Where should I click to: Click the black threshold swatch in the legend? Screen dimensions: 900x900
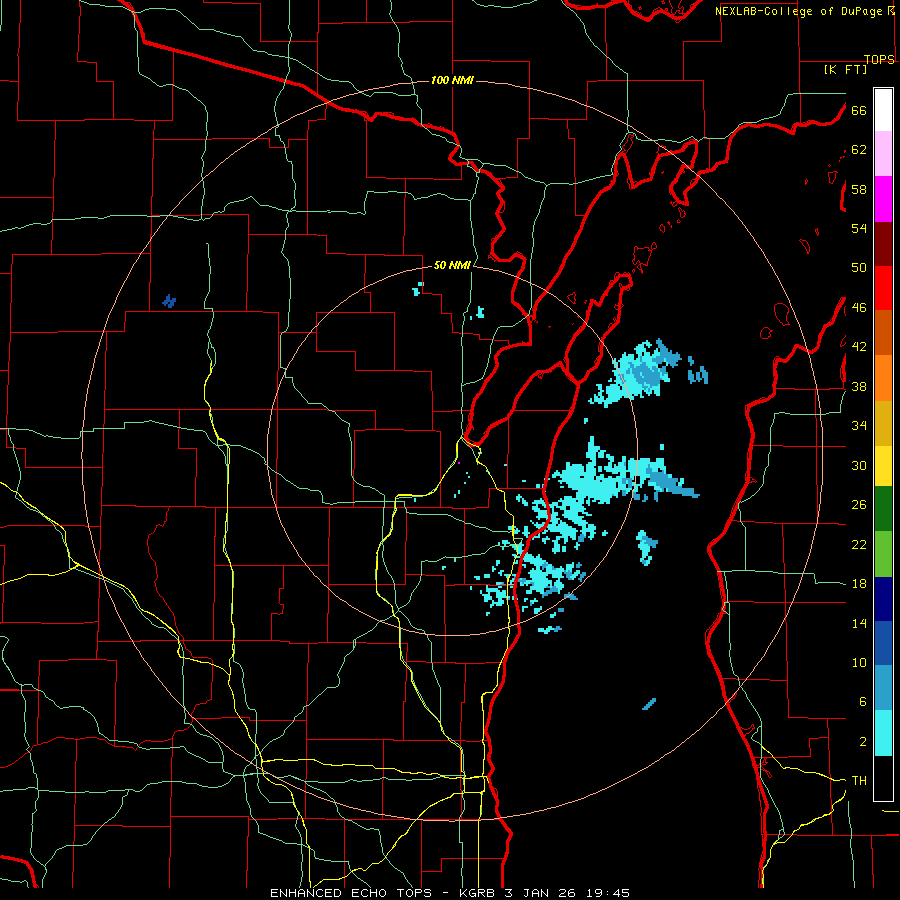pos(883,778)
